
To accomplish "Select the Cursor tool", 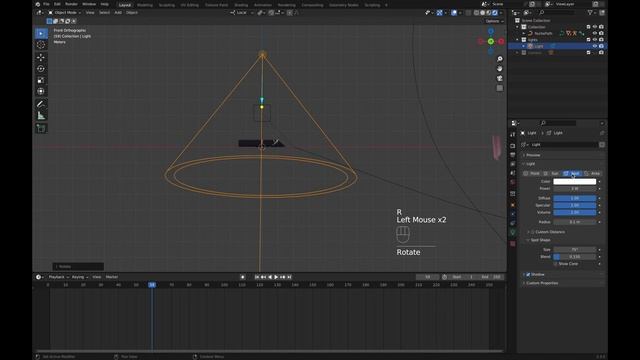I will (x=41, y=45).
